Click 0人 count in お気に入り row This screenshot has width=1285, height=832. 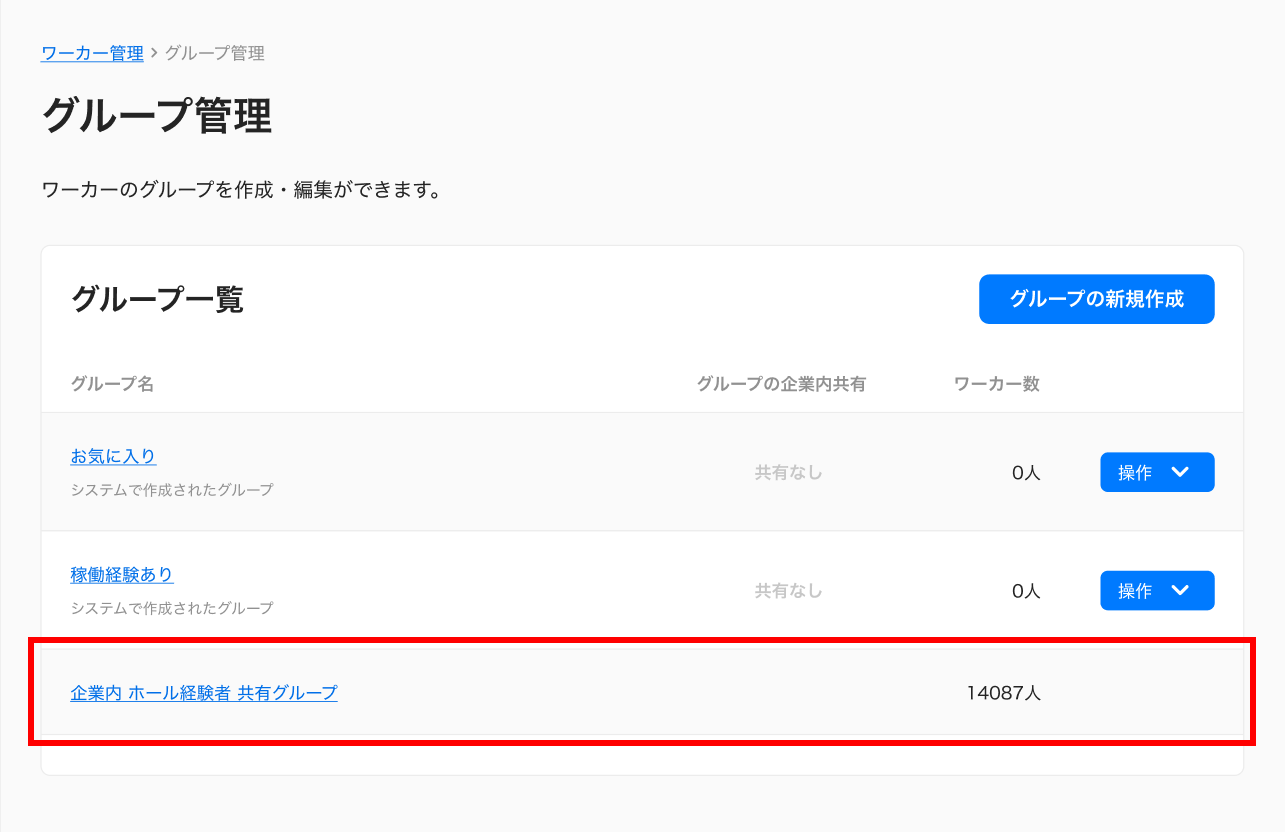point(1026,473)
